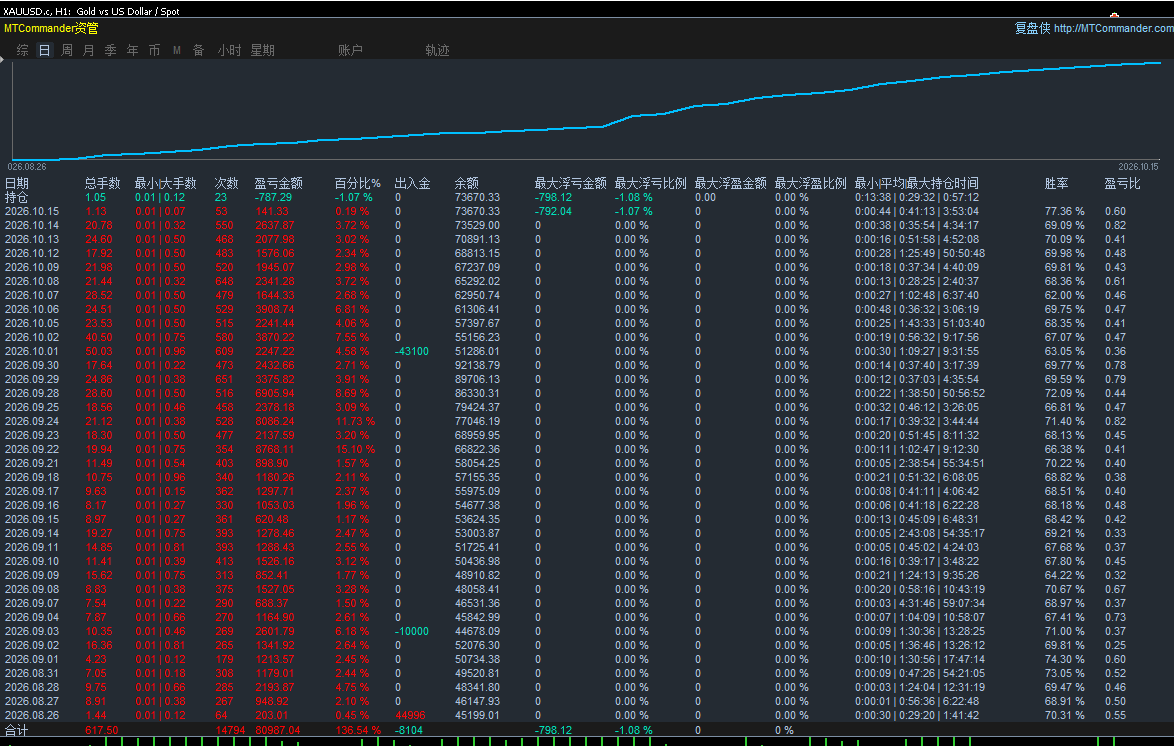Image resolution: width=1174 pixels, height=746 pixels.
Task: Open the 备 tab
Action: click(x=198, y=50)
